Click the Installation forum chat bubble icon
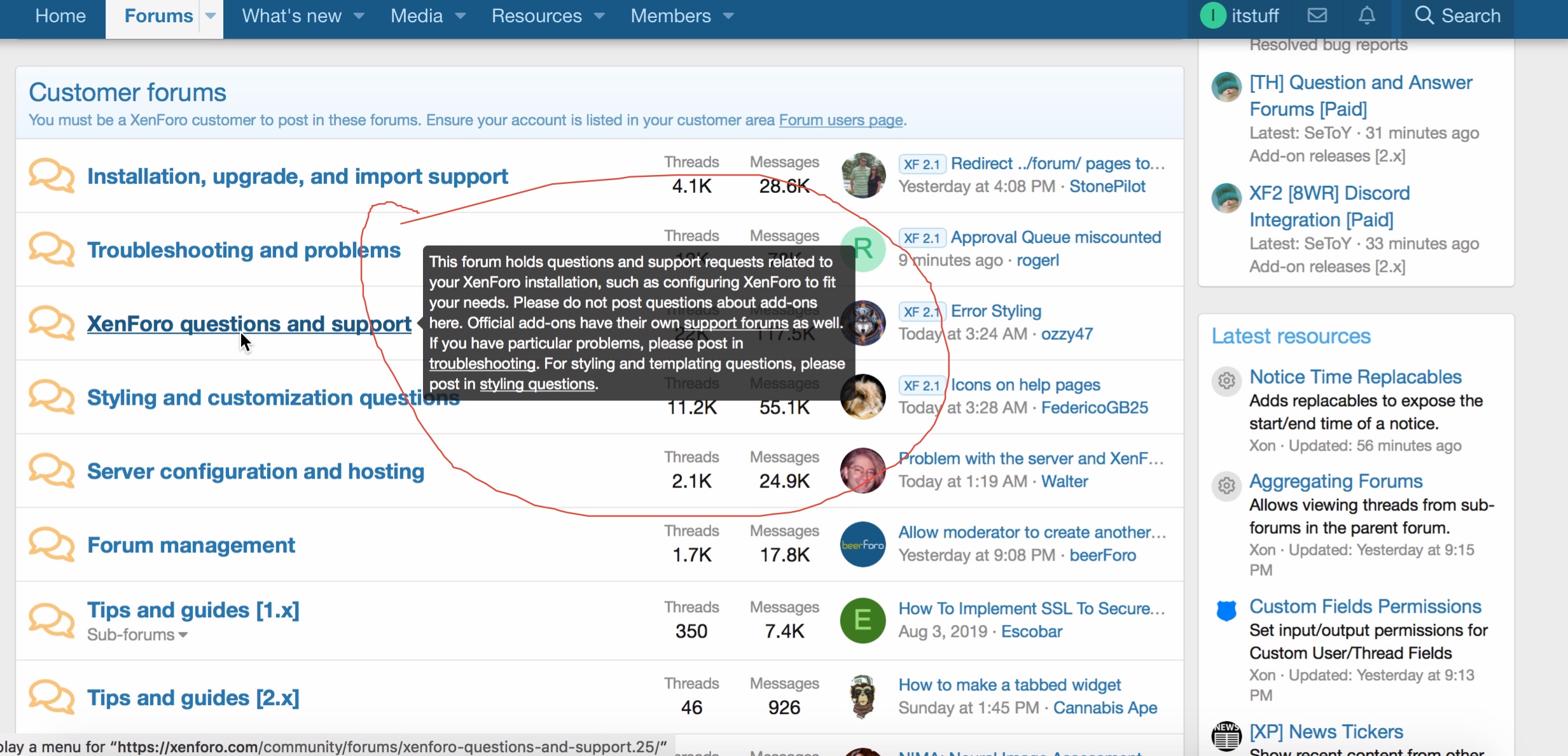Screen dimensions: 1568x756 (x=52, y=176)
